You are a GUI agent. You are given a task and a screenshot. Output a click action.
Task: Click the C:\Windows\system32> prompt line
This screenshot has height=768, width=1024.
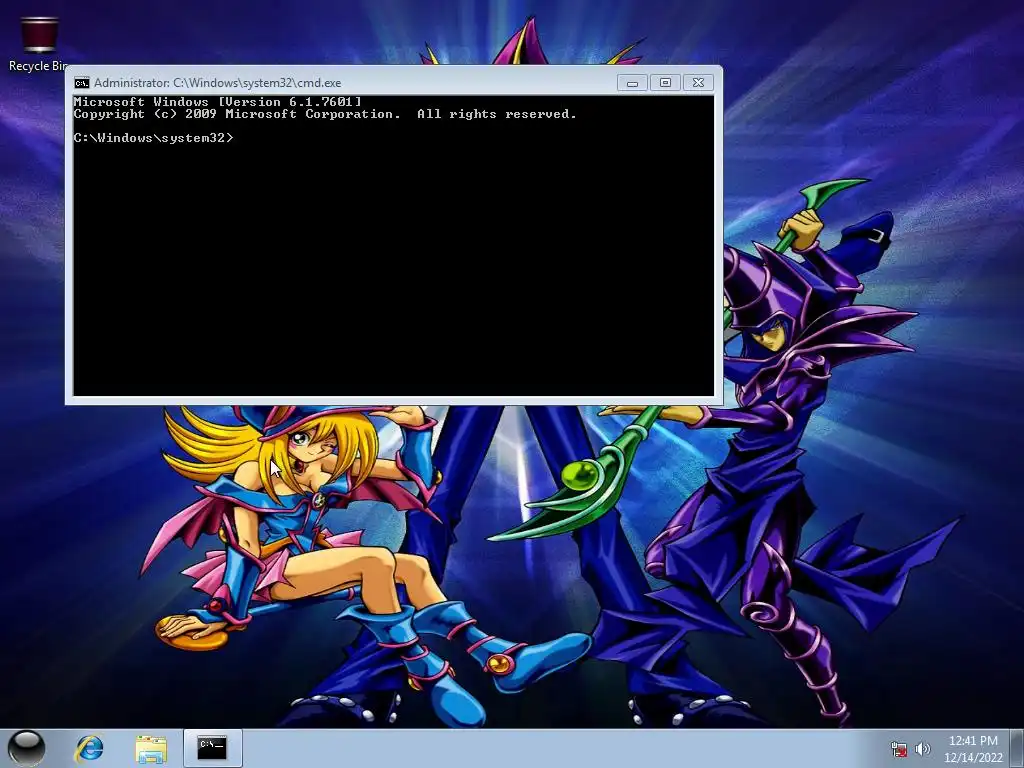pos(153,138)
